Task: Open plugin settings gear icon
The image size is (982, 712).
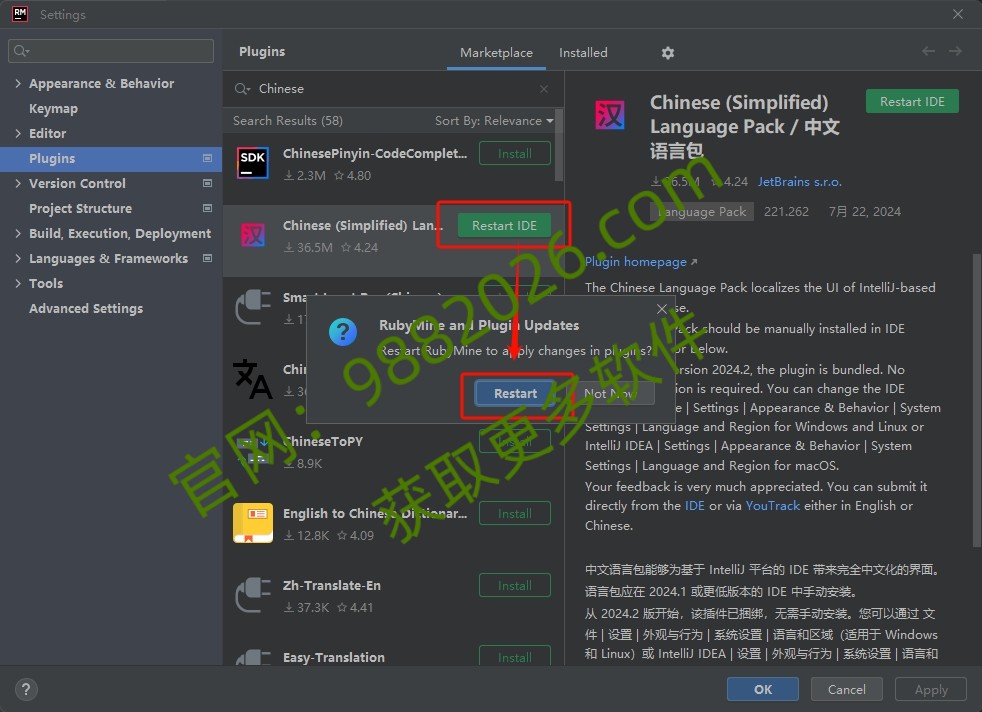Action: (668, 53)
